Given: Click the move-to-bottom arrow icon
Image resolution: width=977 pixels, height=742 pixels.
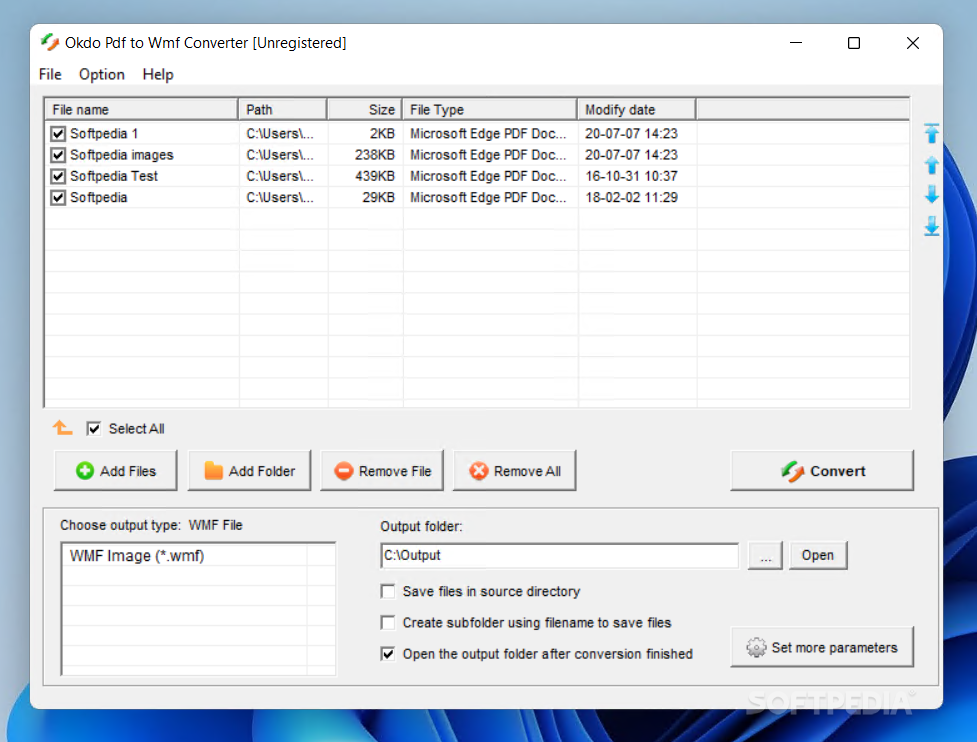Looking at the screenshot, I should pos(932,226).
